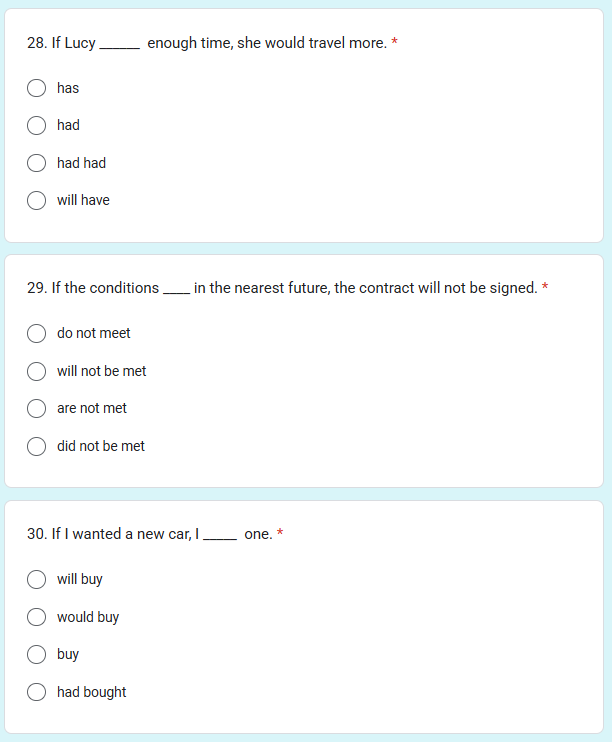Click question 30 text about new car
The height and width of the screenshot is (742, 612).
tap(150, 534)
